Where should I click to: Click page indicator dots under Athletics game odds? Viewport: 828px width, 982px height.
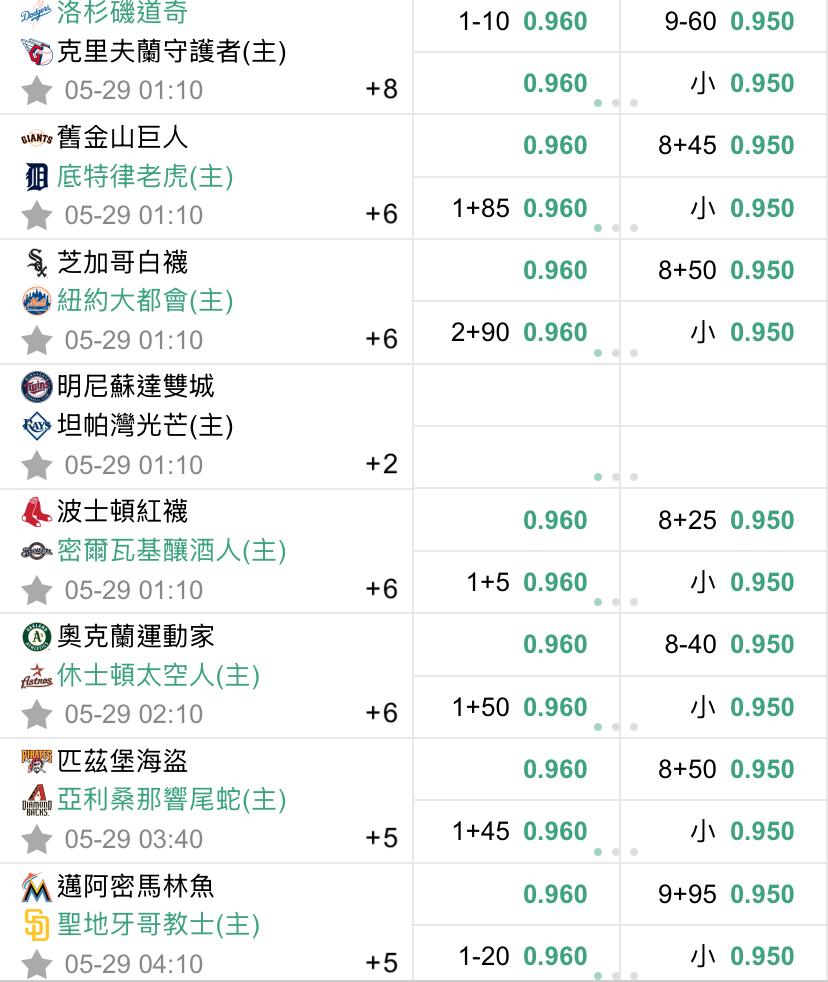coord(616,727)
